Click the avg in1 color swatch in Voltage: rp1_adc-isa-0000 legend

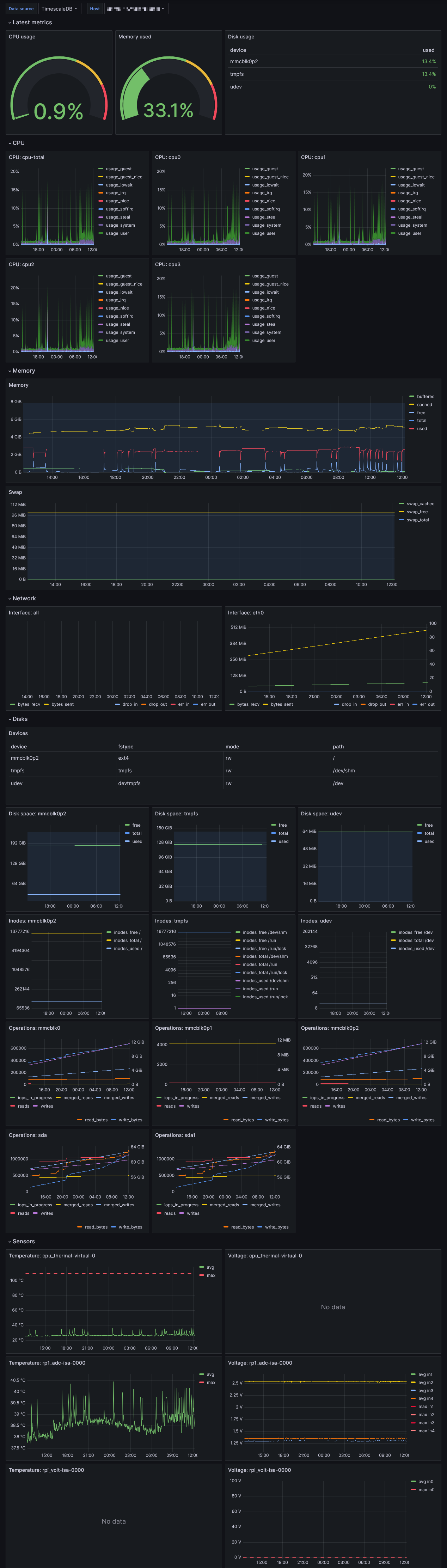tap(414, 1374)
